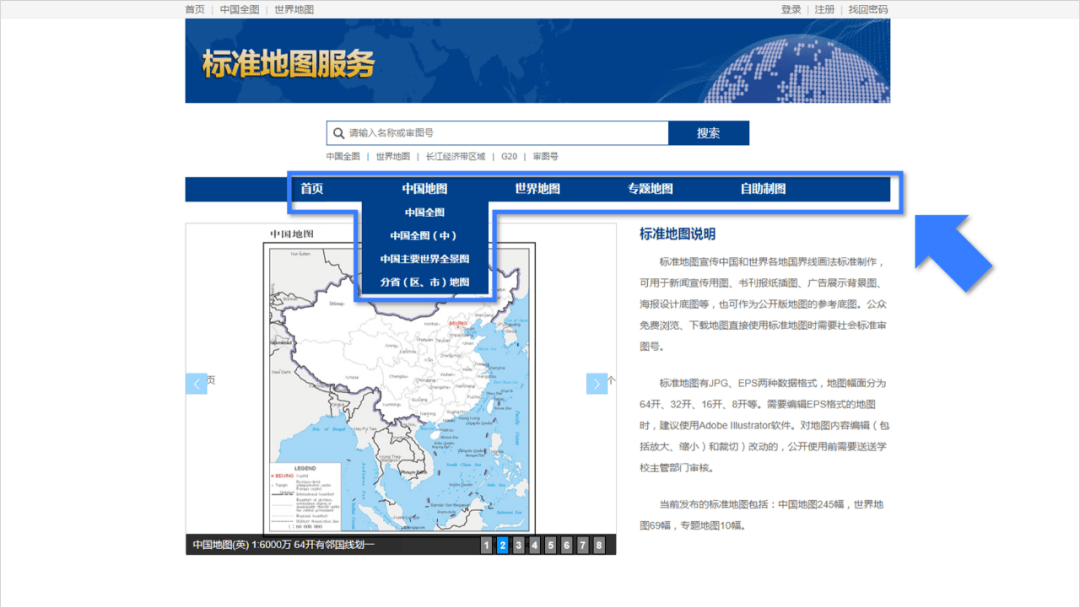1080x608 pixels.
Task: Jump to carousel slide 3
Action: click(x=519, y=545)
